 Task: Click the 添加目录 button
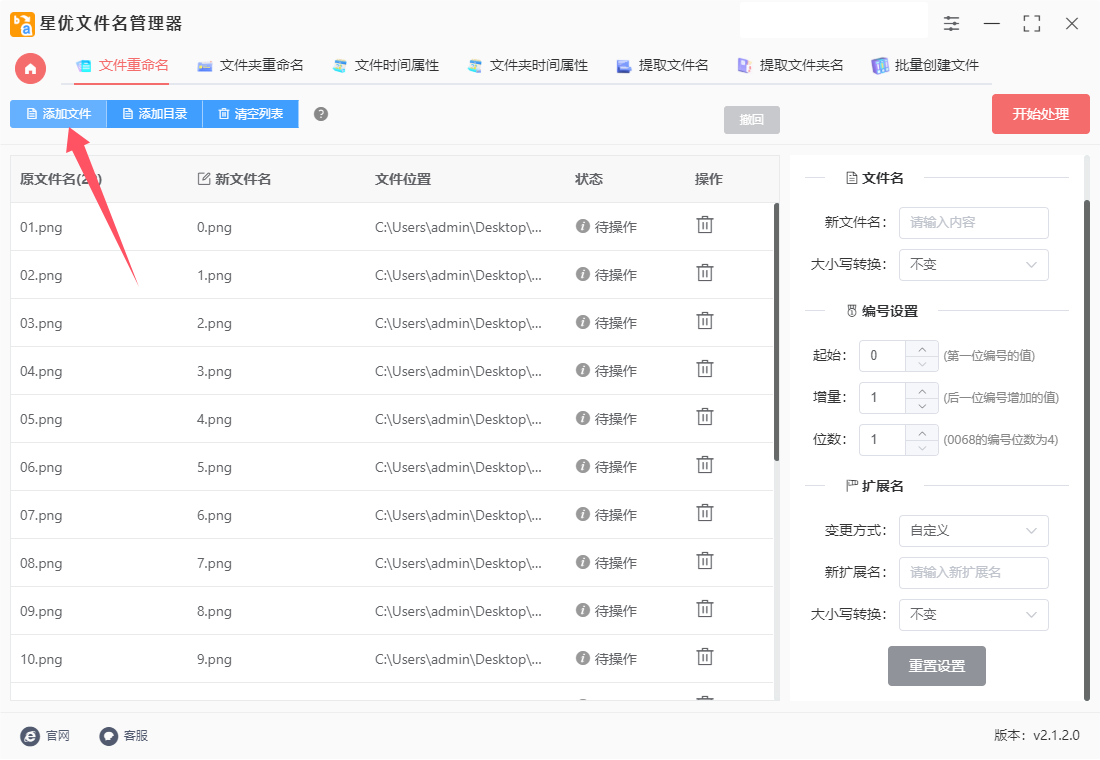coord(154,114)
